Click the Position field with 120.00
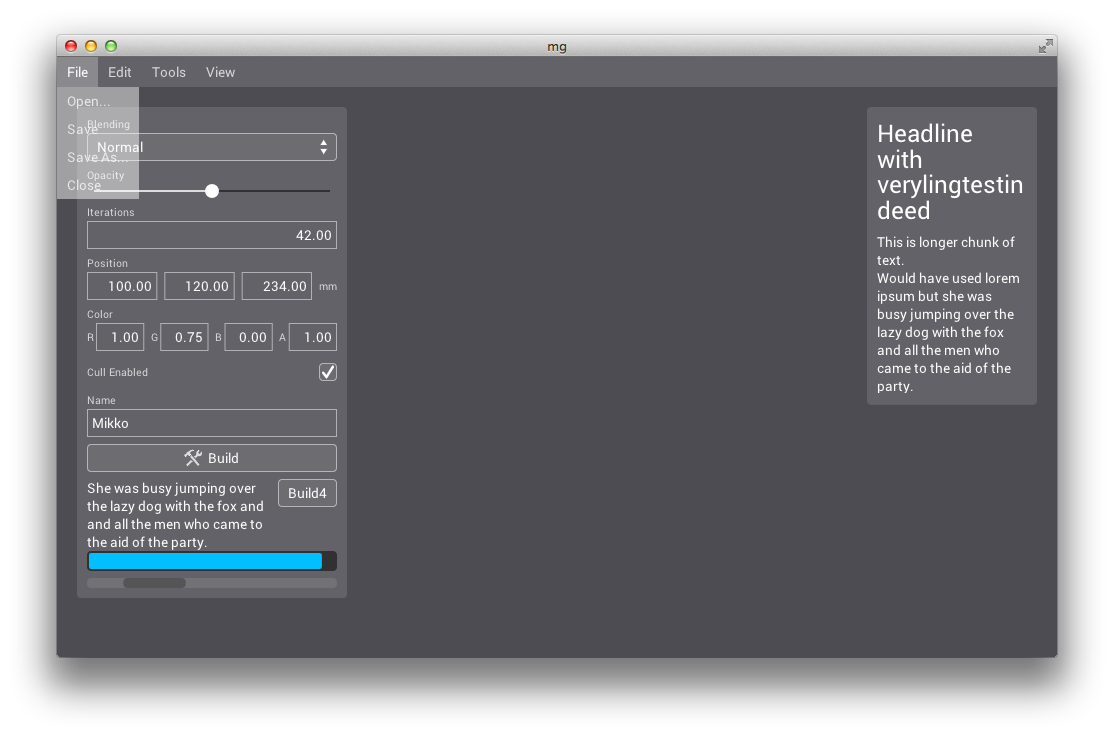1114x736 pixels. pos(200,286)
